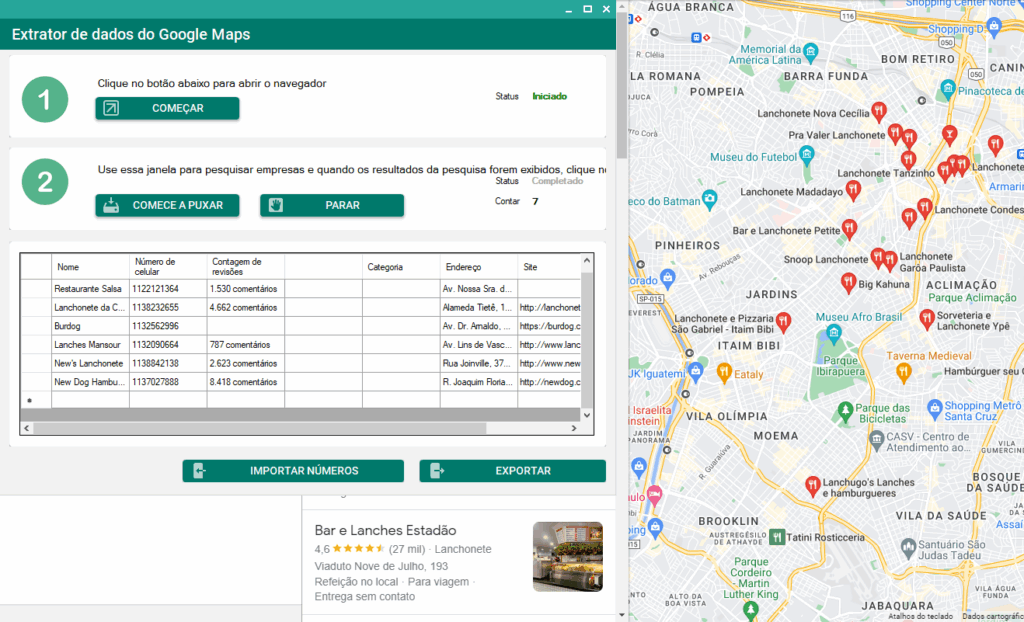Click Lanchugo's Lanches e hamburgueres pin
1024x622 pixels.
point(813,486)
